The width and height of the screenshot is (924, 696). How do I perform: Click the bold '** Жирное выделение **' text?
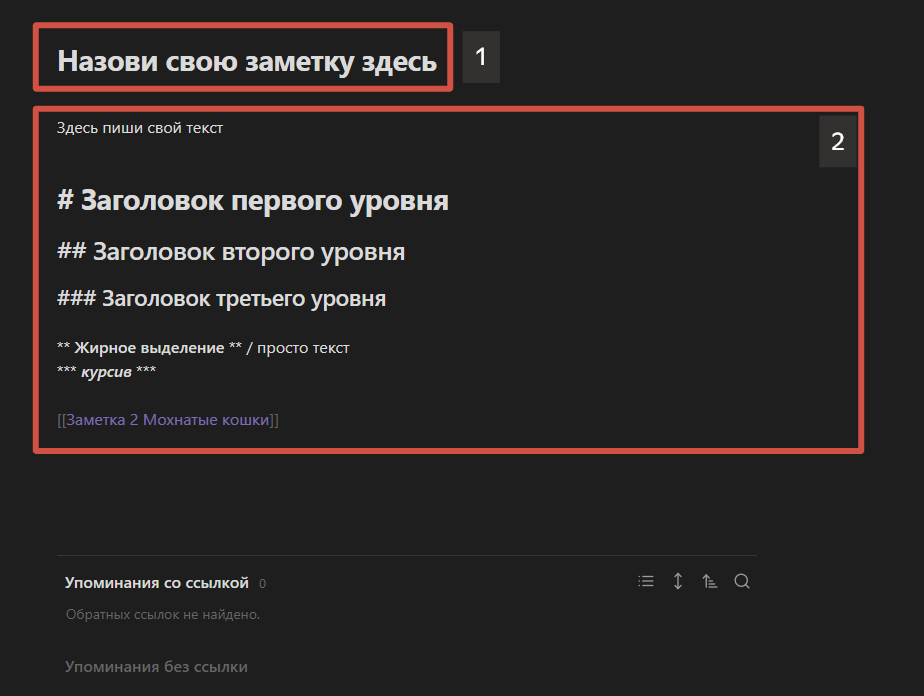tap(149, 348)
